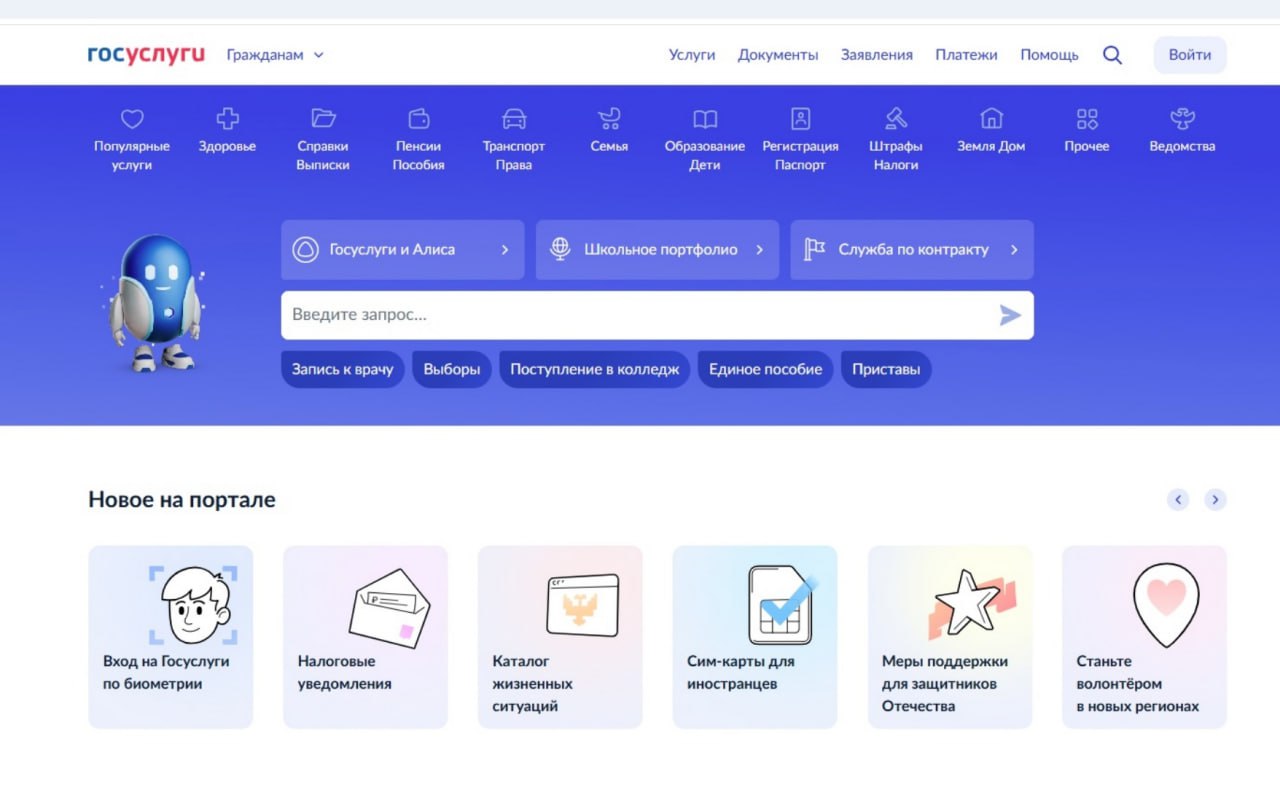Click the Алиса circle icon

tap(305, 250)
